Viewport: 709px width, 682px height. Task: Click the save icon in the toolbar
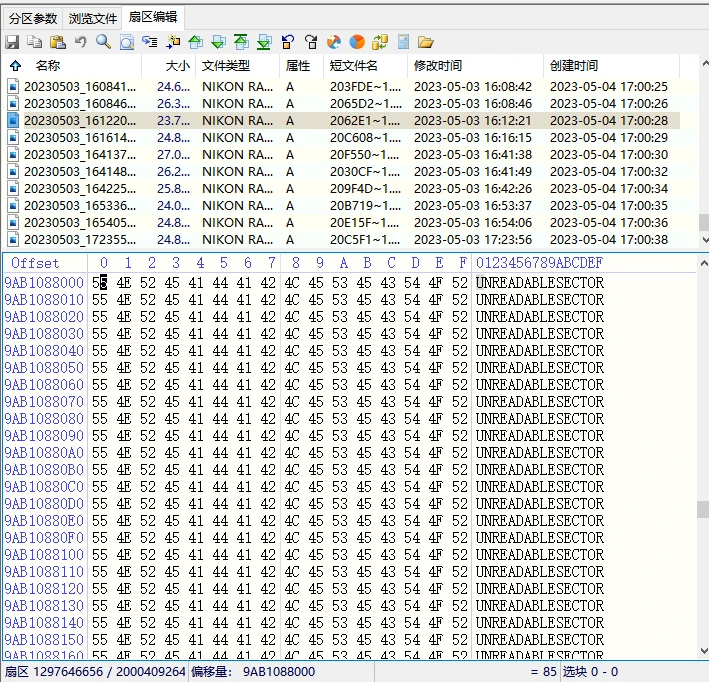click(x=12, y=42)
